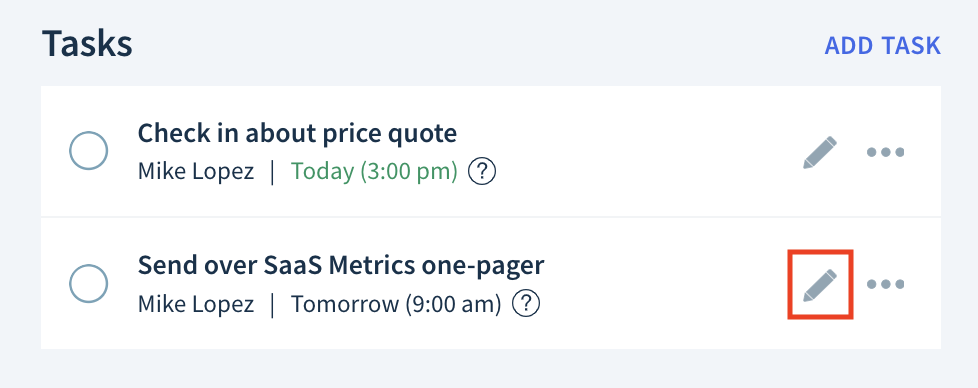This screenshot has height=388, width=978.
Task: Open three-dot menu for SaaS Metrics one-pager task
Action: [885, 284]
